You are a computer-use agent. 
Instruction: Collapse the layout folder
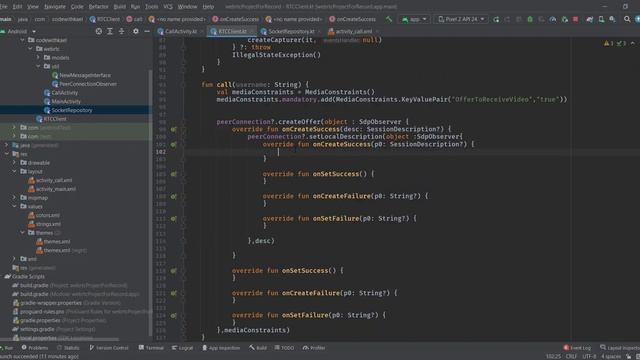coord(14,171)
